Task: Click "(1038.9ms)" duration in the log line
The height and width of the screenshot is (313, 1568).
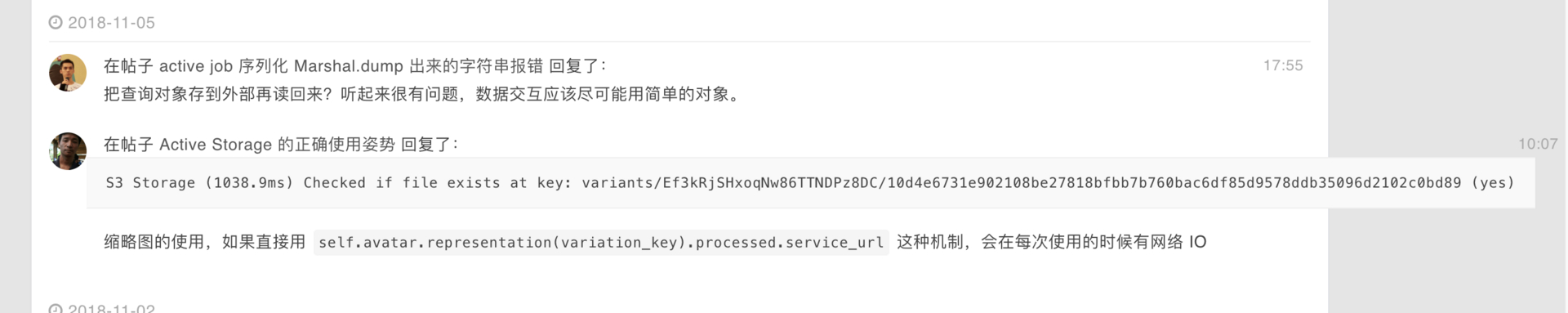Action: pyautogui.click(x=249, y=183)
